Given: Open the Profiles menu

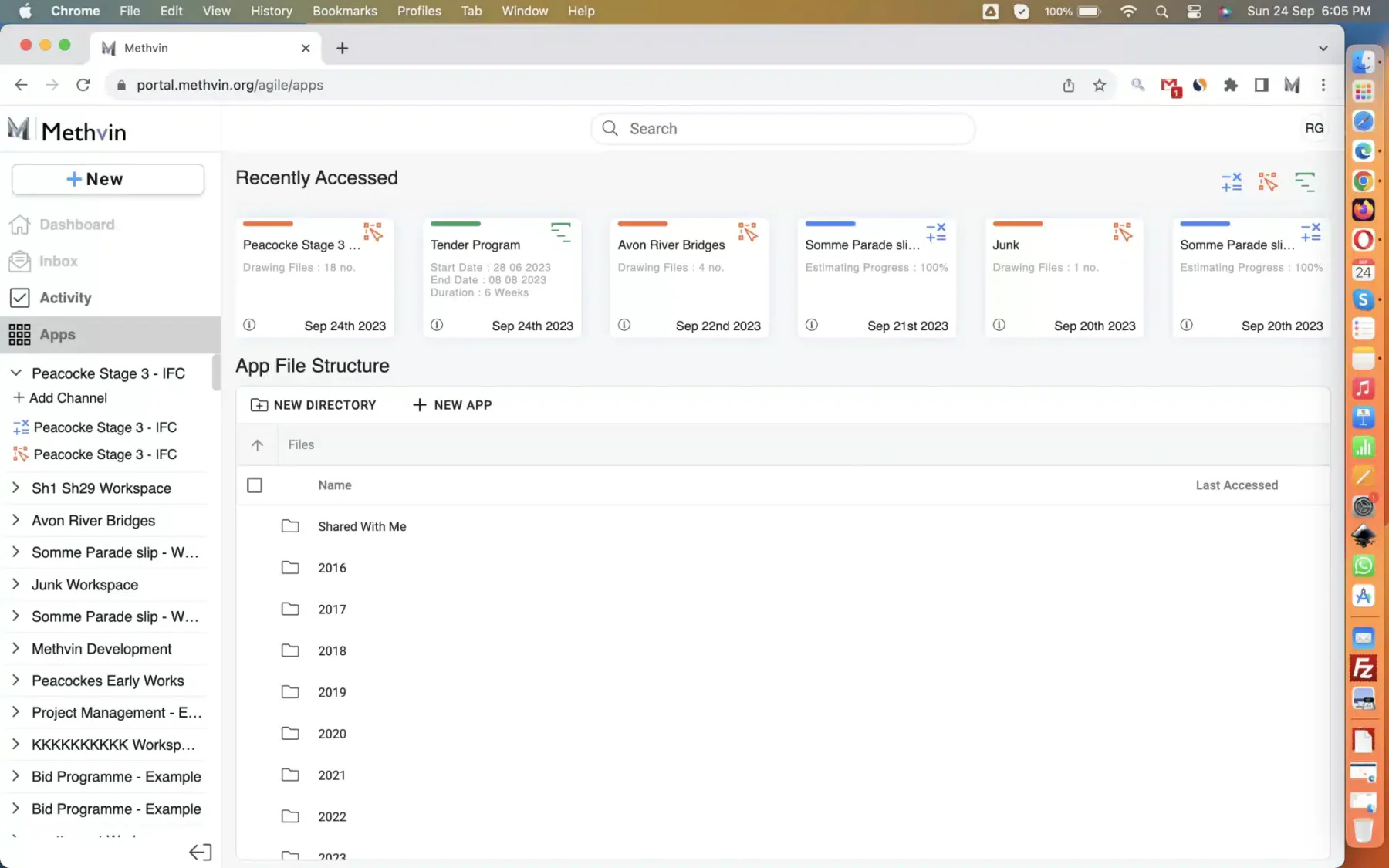Looking at the screenshot, I should (x=419, y=11).
